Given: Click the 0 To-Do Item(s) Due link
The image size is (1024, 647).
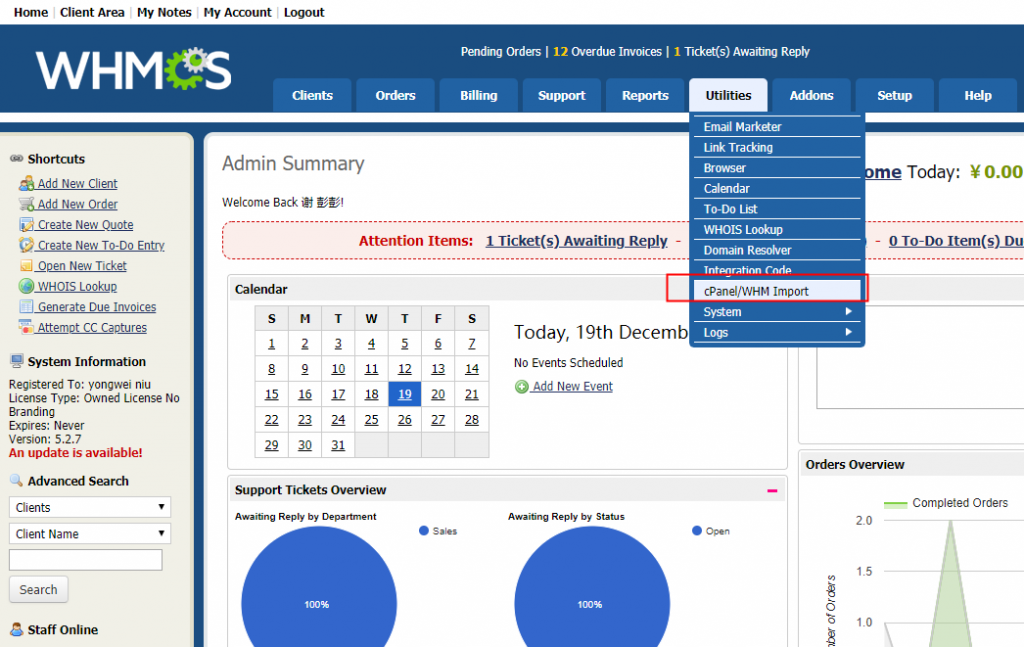Looking at the screenshot, I should 956,241.
